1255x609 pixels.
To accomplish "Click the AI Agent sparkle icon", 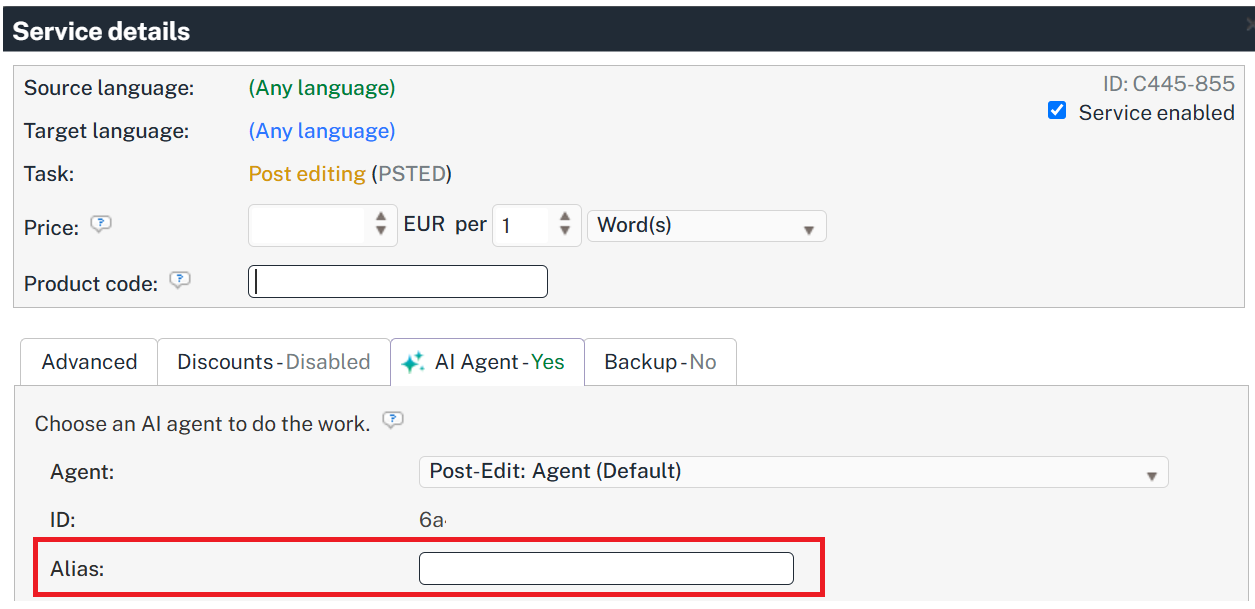I will click(413, 363).
